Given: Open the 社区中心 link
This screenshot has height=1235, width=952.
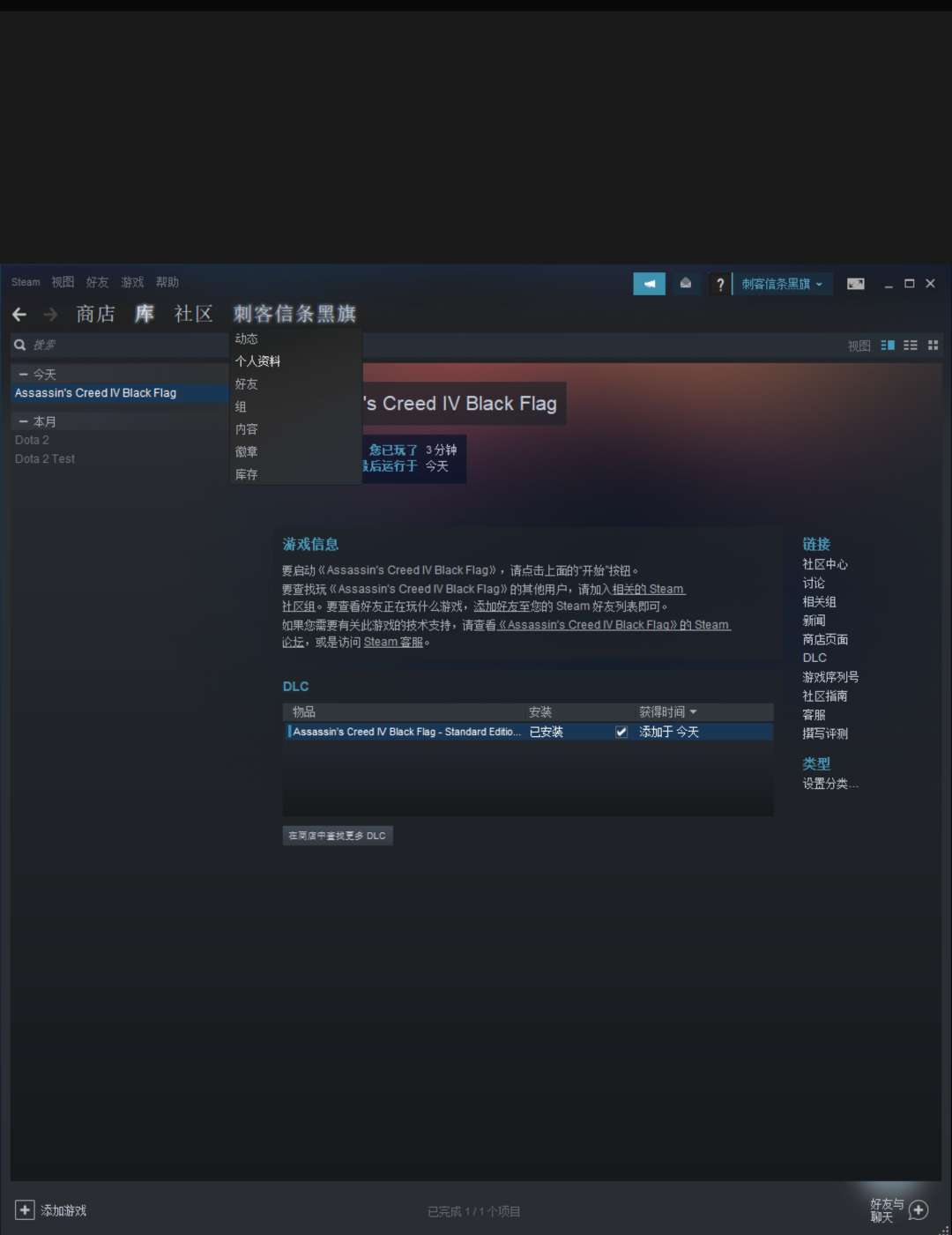Looking at the screenshot, I should pyautogui.click(x=825, y=564).
